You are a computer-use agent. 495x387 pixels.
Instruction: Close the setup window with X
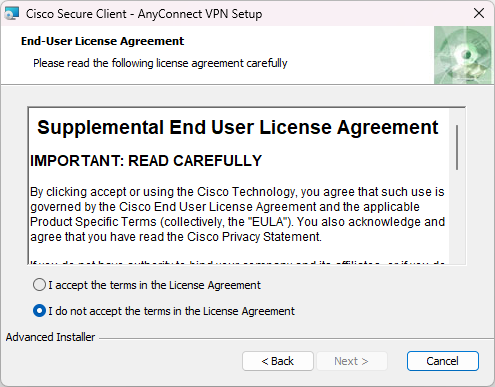point(479,13)
